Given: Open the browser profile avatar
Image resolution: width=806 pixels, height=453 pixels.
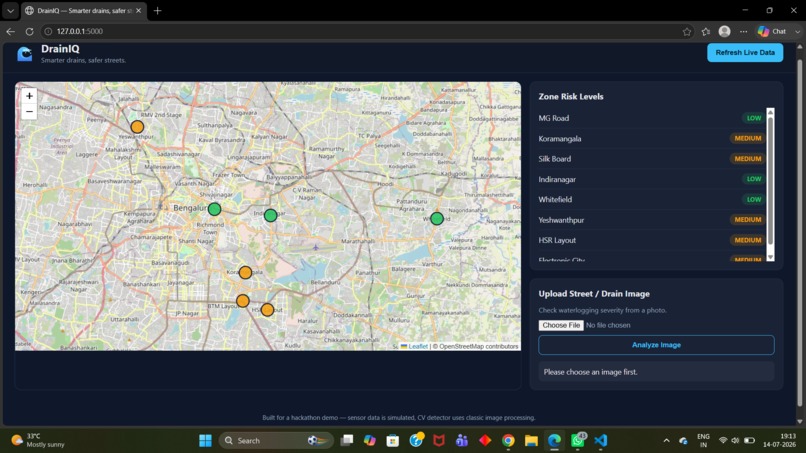Looking at the screenshot, I should point(724,31).
